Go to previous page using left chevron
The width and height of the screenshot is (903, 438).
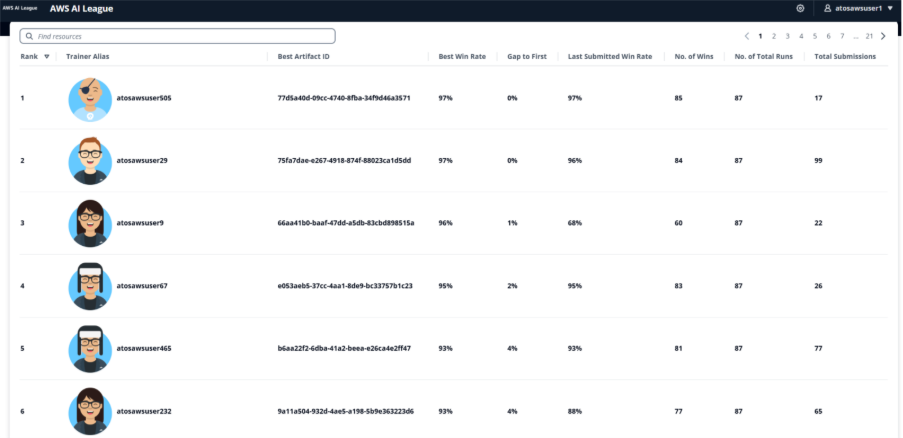pos(746,36)
